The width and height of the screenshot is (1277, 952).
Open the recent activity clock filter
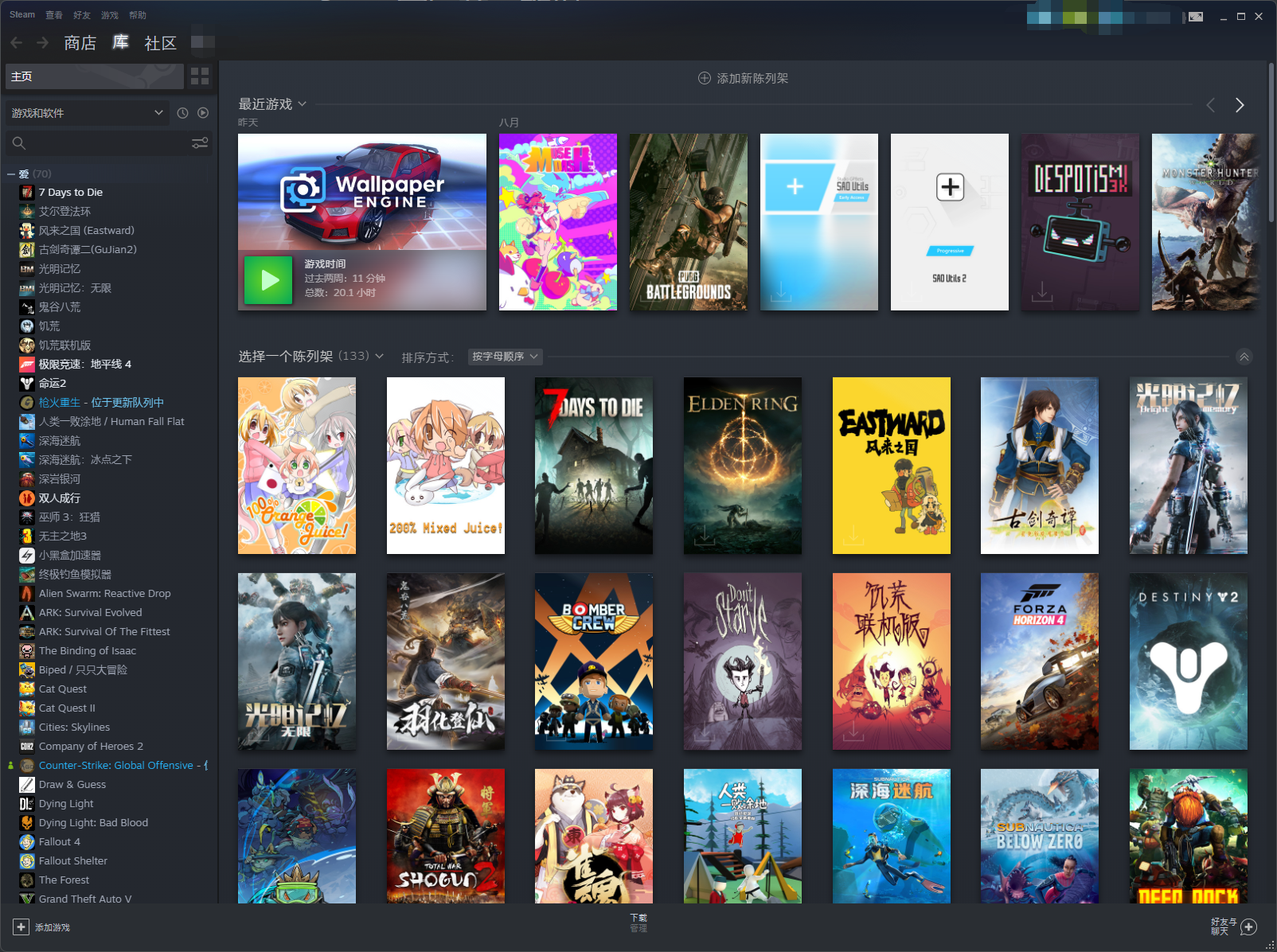click(x=182, y=113)
